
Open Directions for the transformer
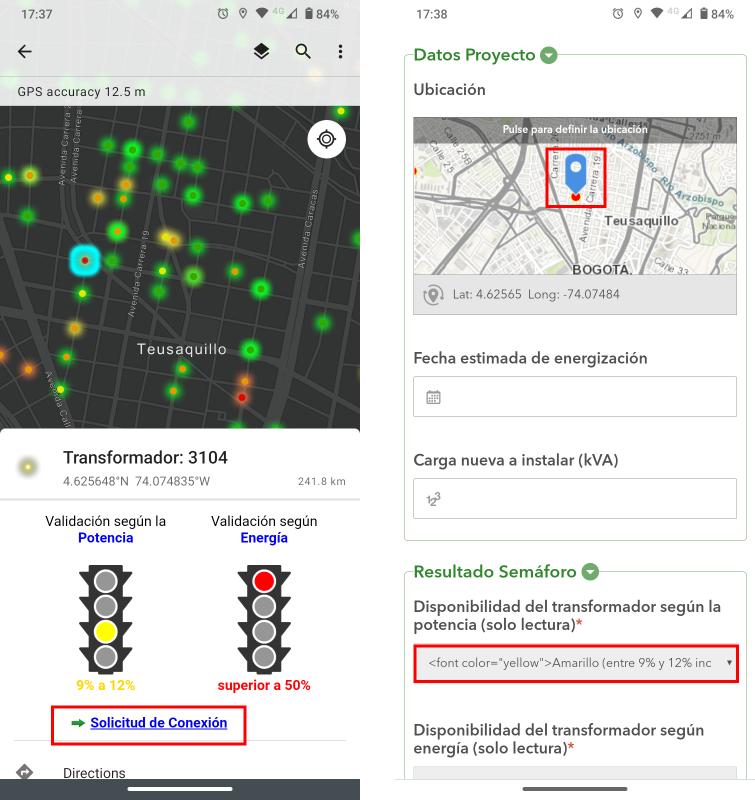click(x=94, y=773)
